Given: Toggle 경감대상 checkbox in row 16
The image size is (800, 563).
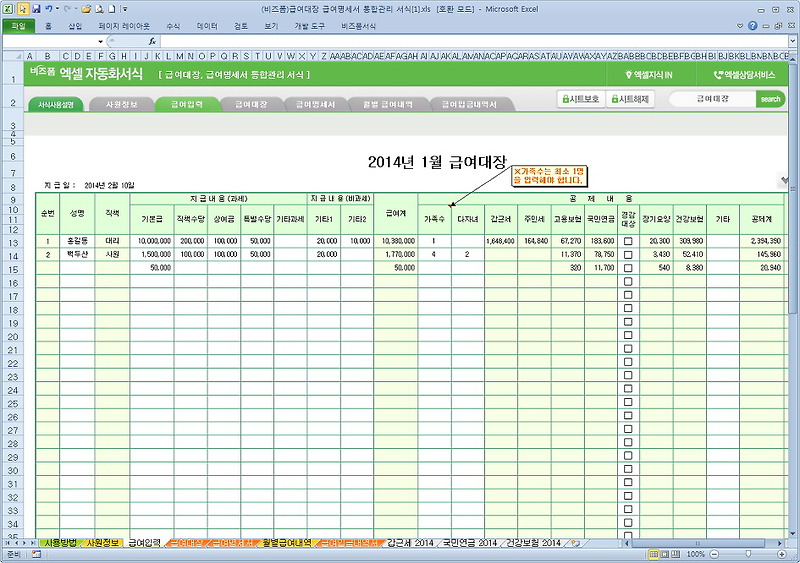Looking at the screenshot, I should [x=628, y=281].
